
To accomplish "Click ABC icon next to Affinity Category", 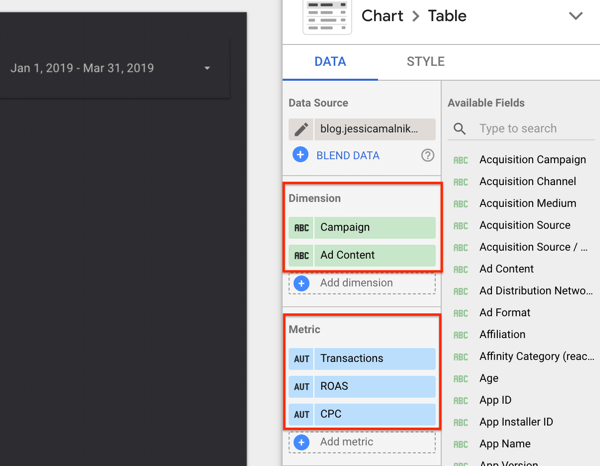I will [460, 357].
